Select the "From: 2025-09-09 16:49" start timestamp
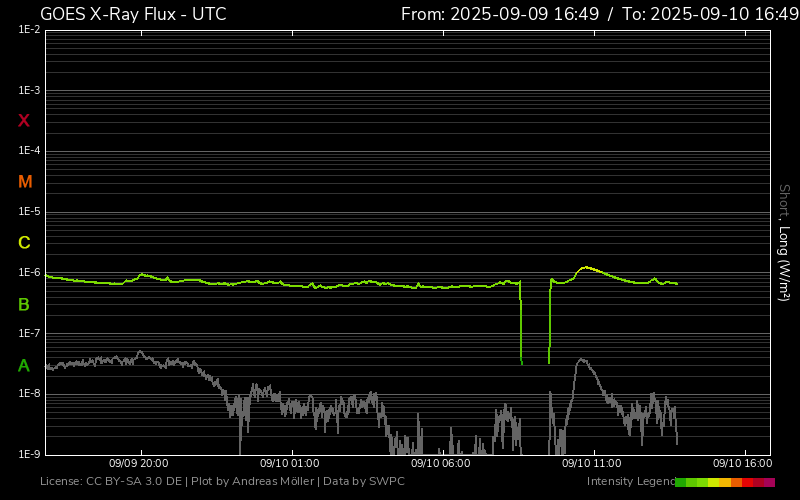This screenshot has width=800, height=500. pyautogui.click(x=500, y=14)
